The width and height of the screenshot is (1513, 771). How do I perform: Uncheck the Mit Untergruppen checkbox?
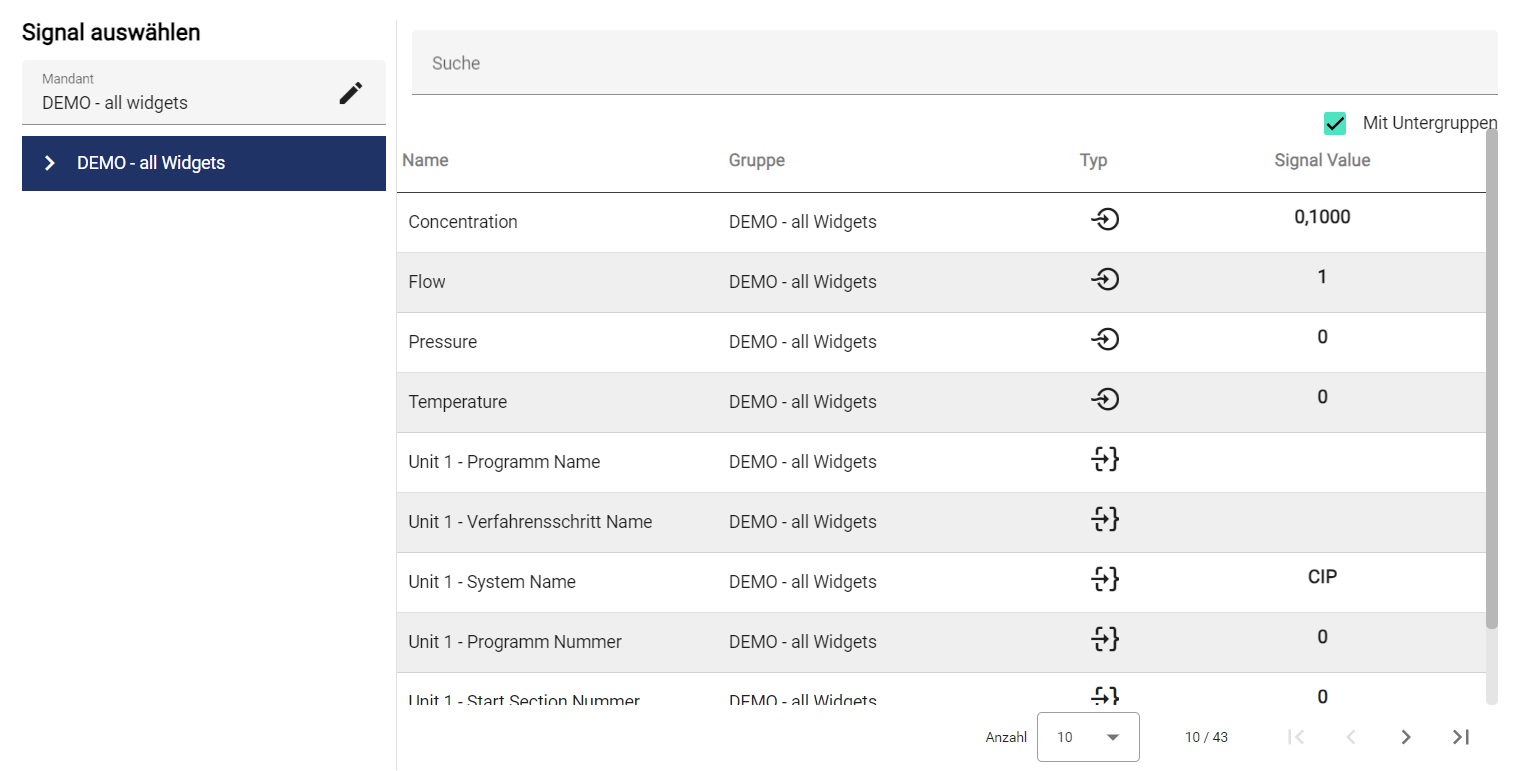point(1335,123)
